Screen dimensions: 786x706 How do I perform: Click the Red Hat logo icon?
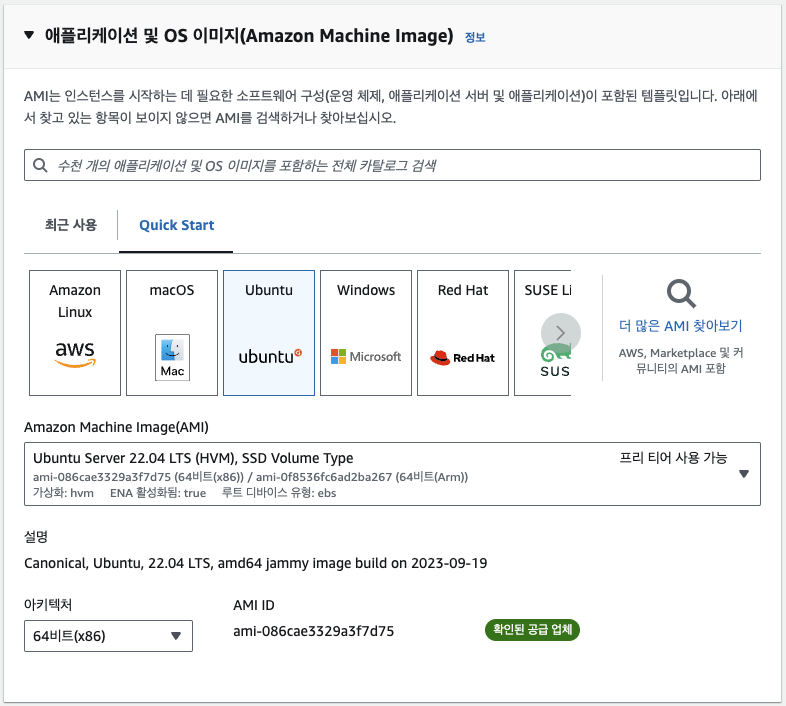coord(462,358)
